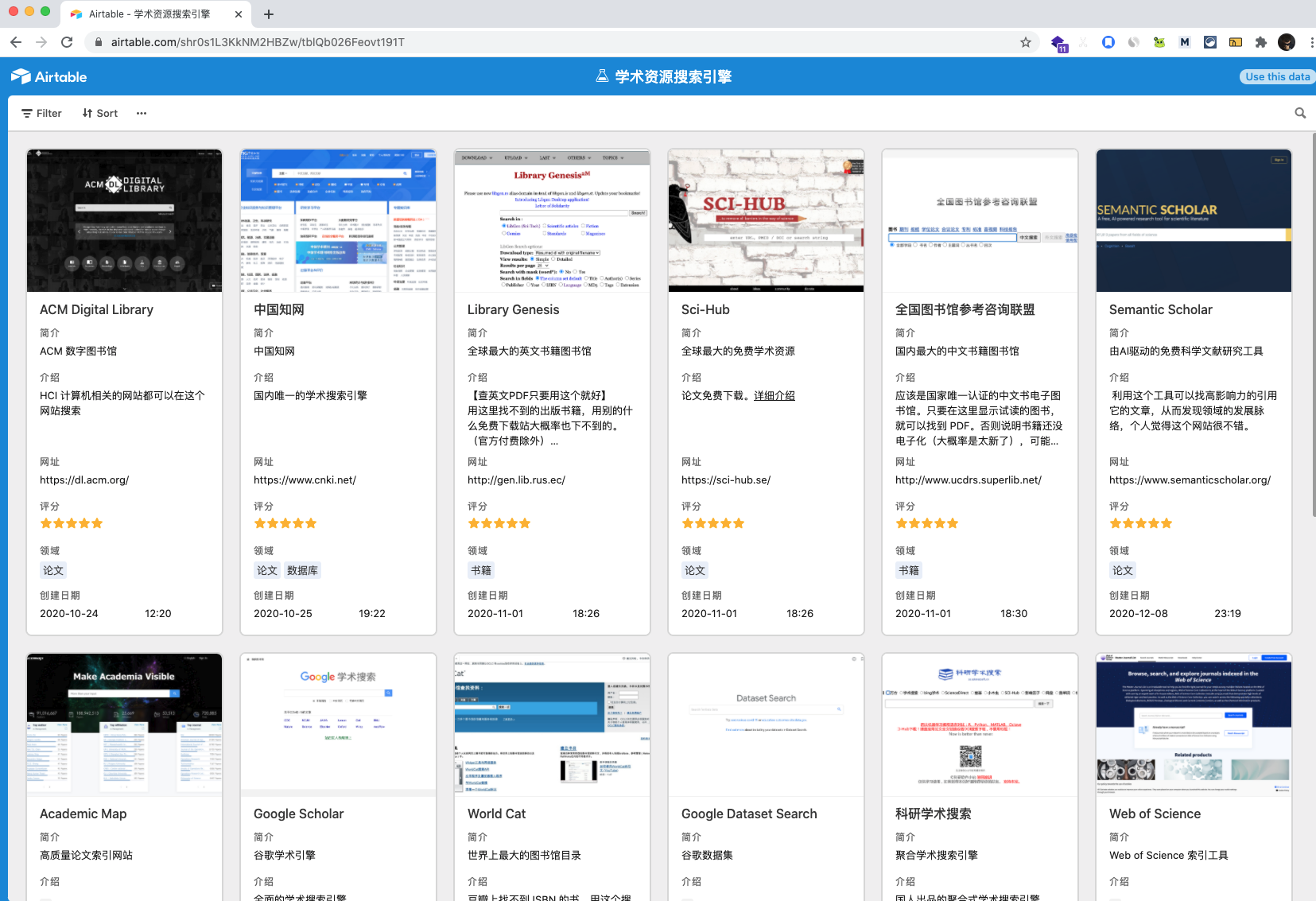Open the Google Scholar card thumbnail

(x=338, y=724)
